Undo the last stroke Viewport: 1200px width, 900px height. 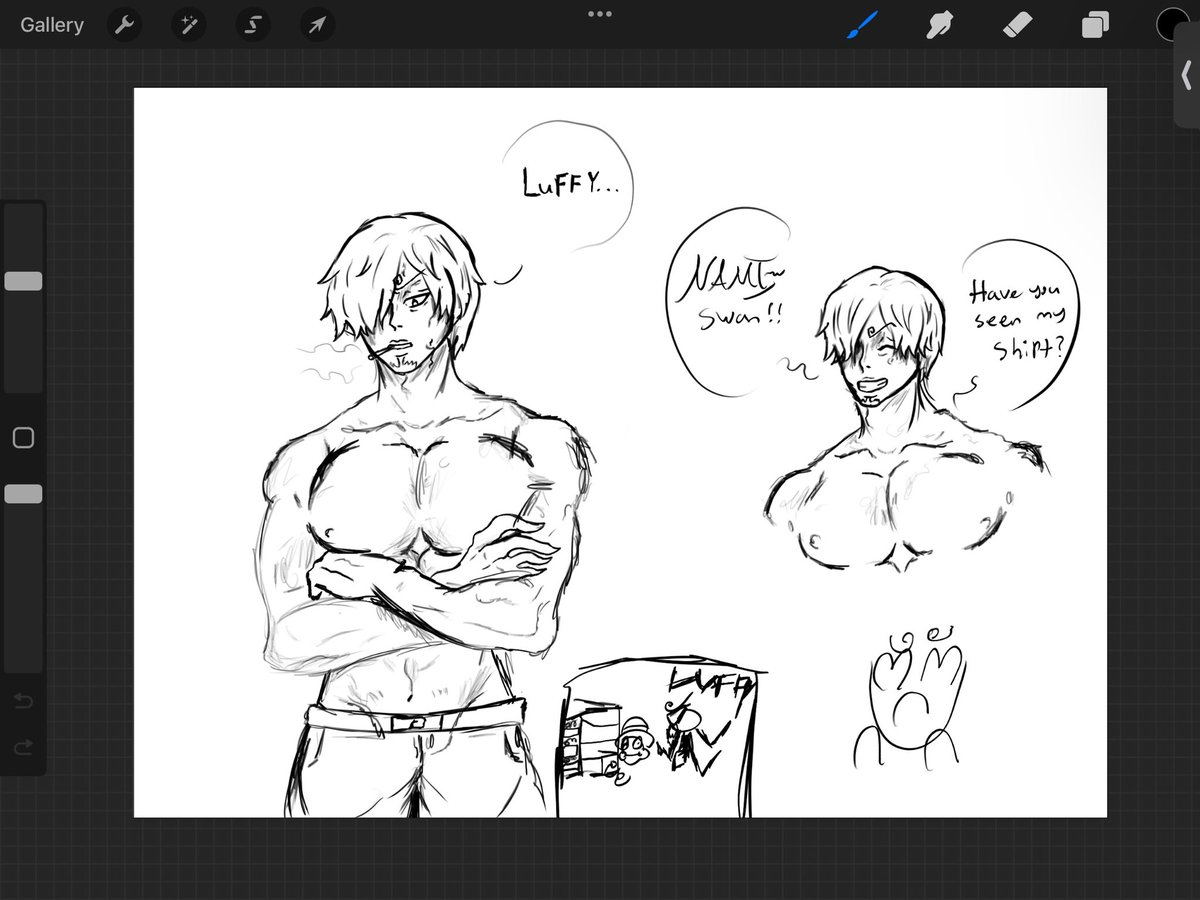pyautogui.click(x=23, y=701)
